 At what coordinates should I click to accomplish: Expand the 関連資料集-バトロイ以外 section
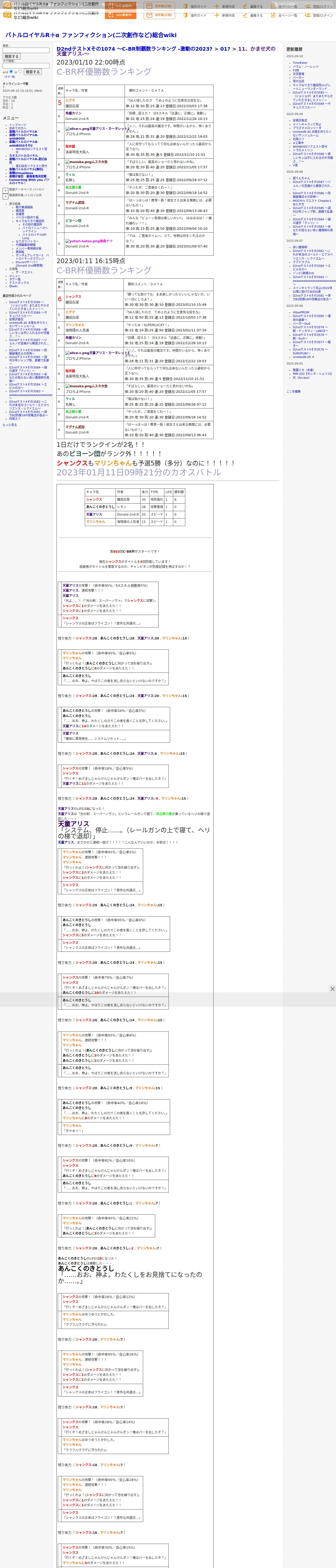(x=5, y=197)
